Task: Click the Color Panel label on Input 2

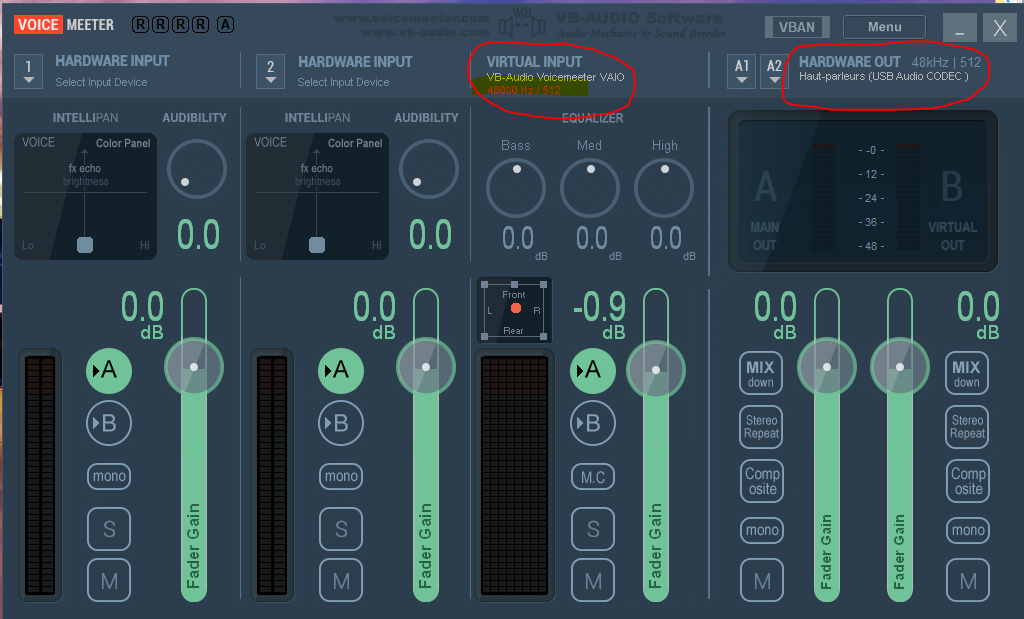Action: (355, 143)
